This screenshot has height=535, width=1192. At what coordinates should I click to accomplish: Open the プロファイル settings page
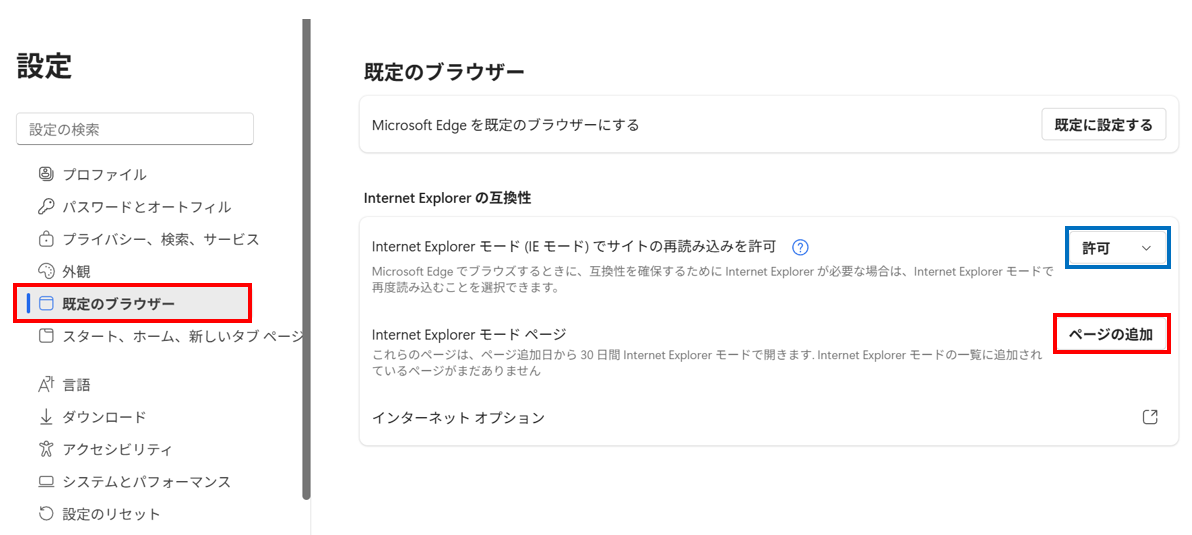pyautogui.click(x=104, y=174)
